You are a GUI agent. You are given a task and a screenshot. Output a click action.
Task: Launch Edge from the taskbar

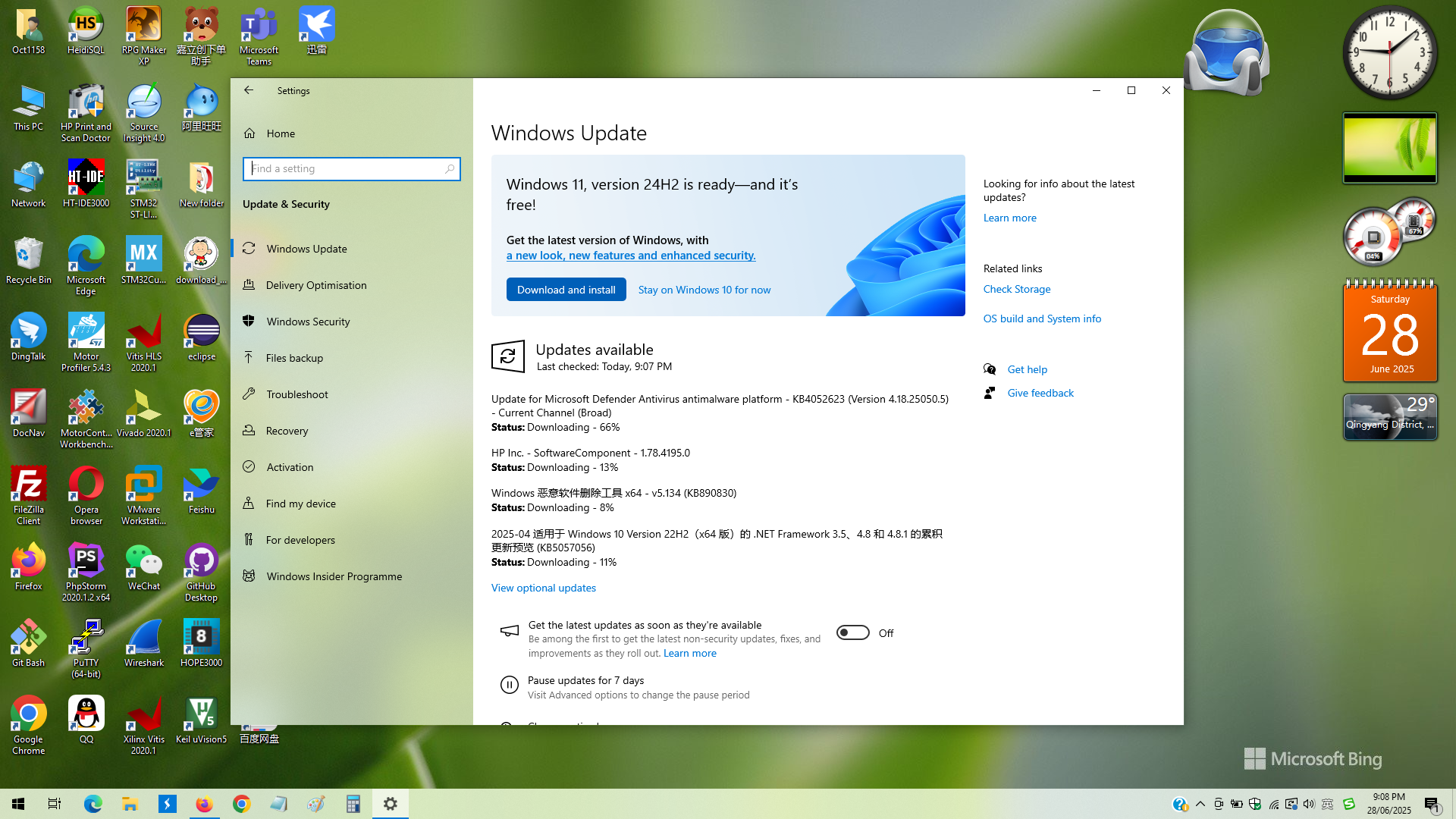tap(93, 804)
